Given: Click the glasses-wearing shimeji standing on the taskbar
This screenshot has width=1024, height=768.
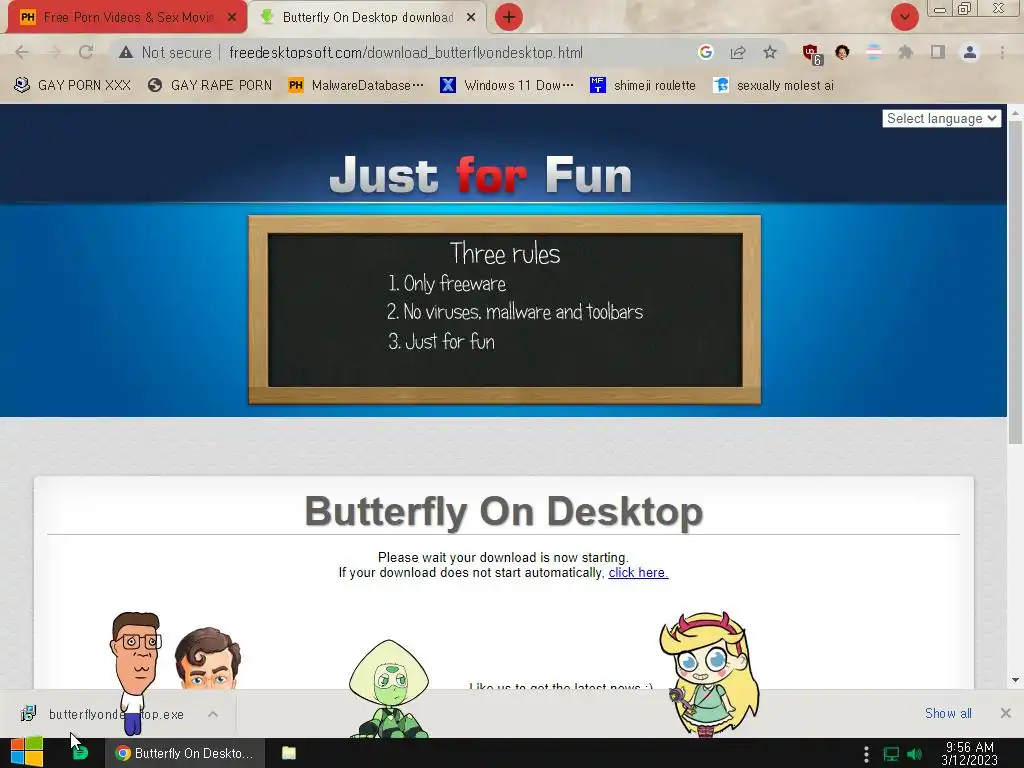Looking at the screenshot, I should point(135,673).
